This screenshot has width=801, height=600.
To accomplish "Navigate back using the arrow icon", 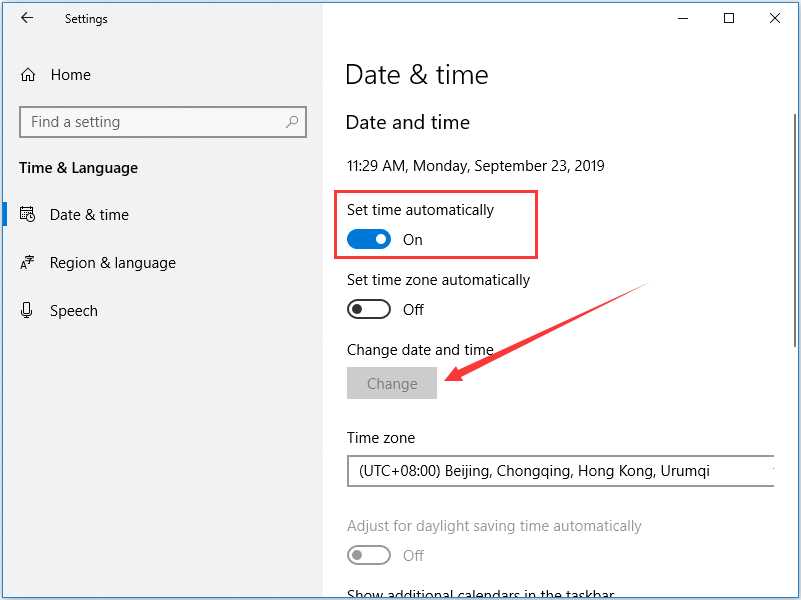I will point(27,18).
